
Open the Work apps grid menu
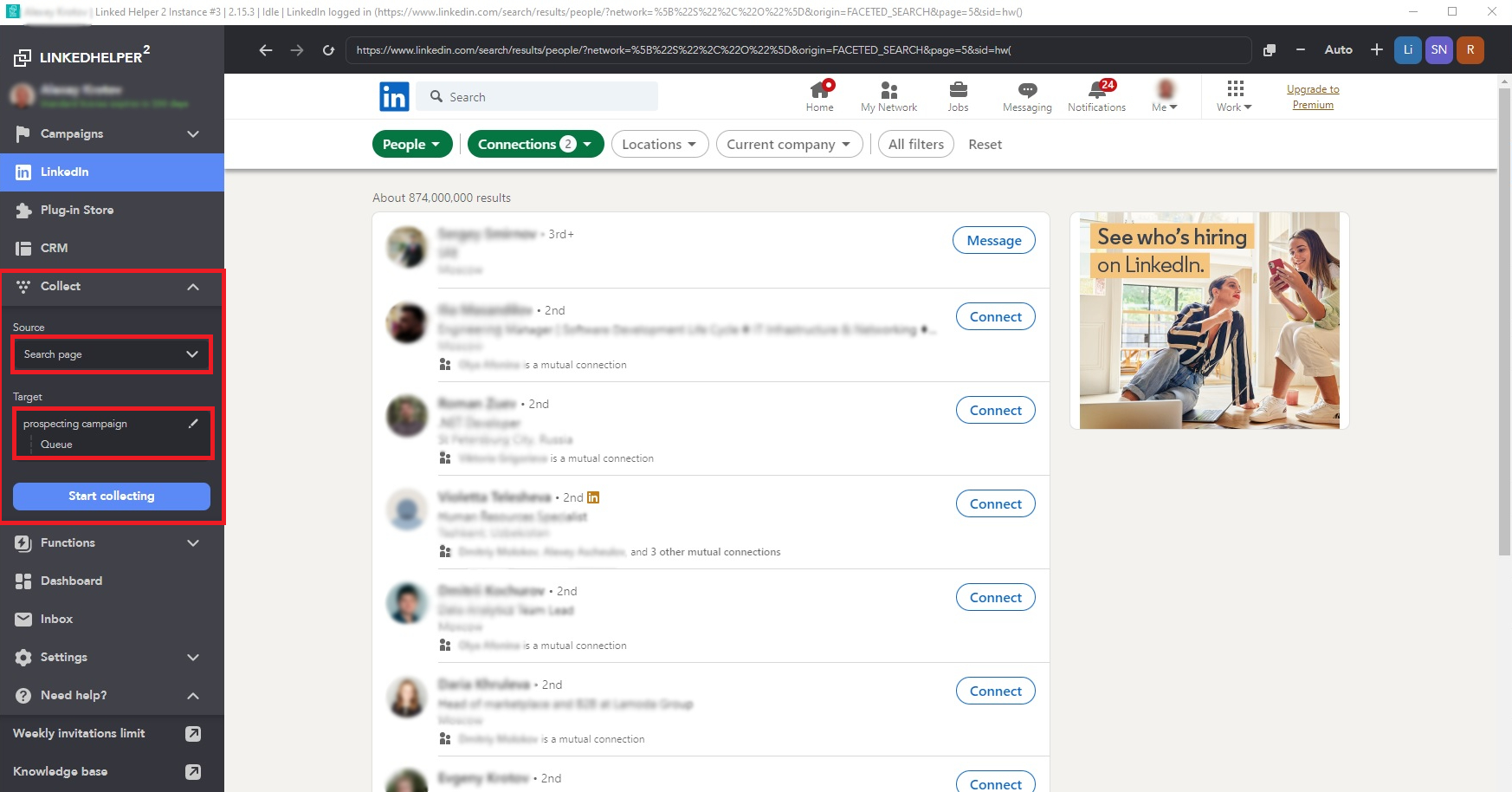point(1235,96)
